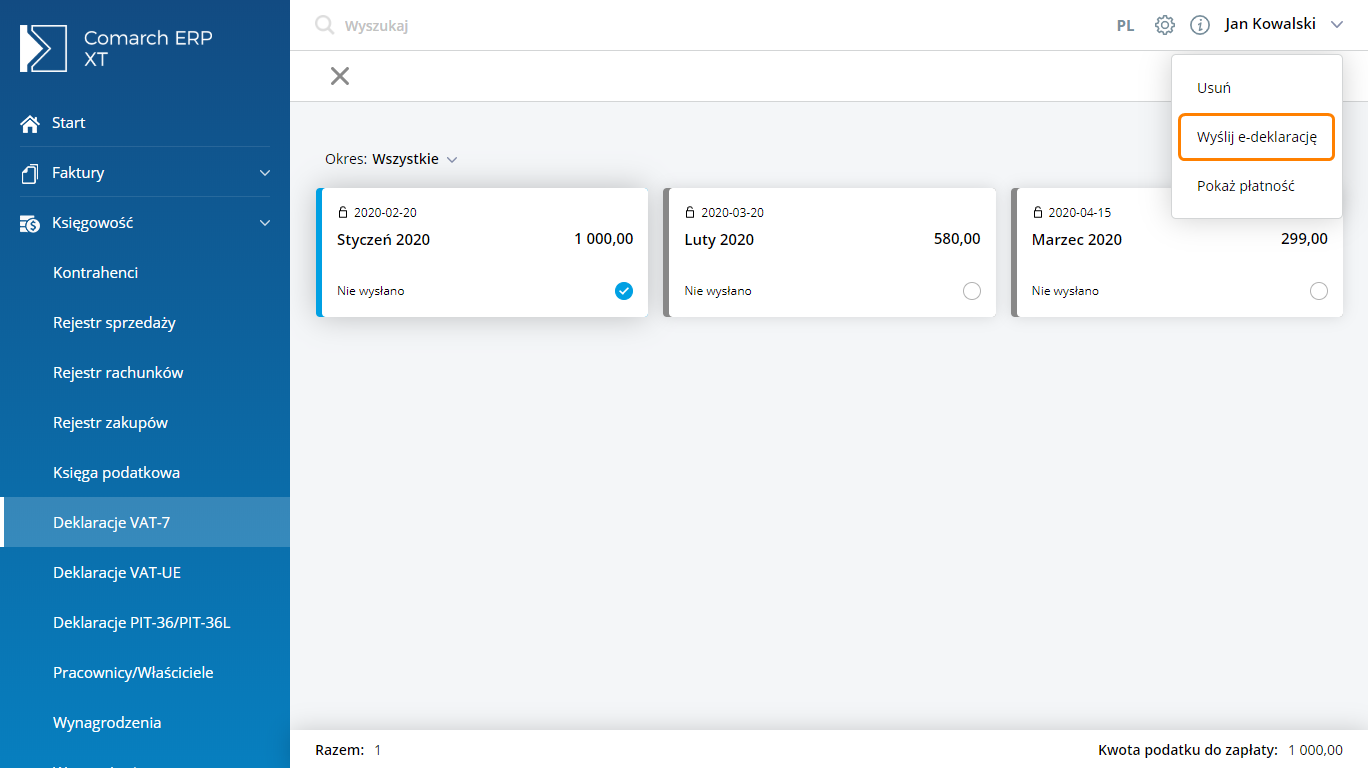Switch language with the PL button

click(1125, 26)
